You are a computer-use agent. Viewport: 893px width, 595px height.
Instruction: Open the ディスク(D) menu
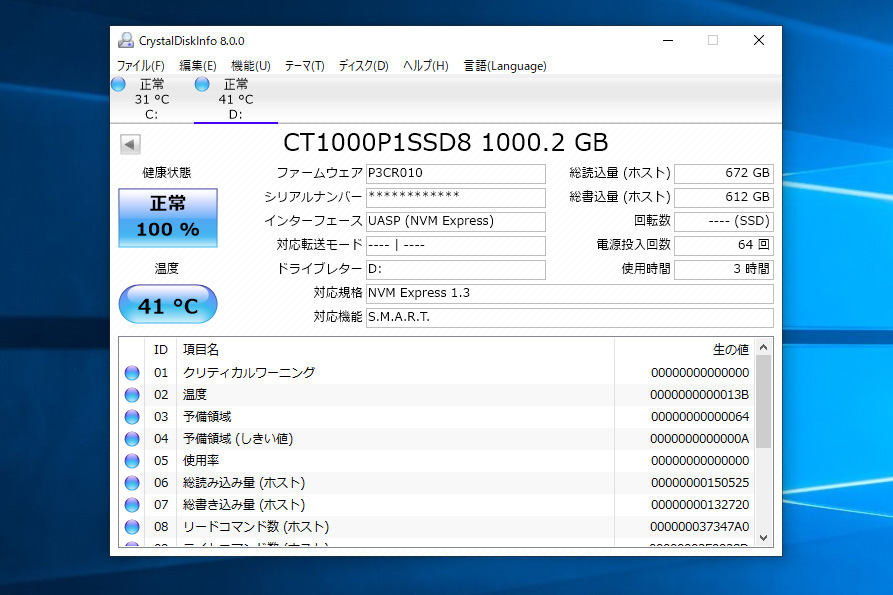tap(363, 66)
